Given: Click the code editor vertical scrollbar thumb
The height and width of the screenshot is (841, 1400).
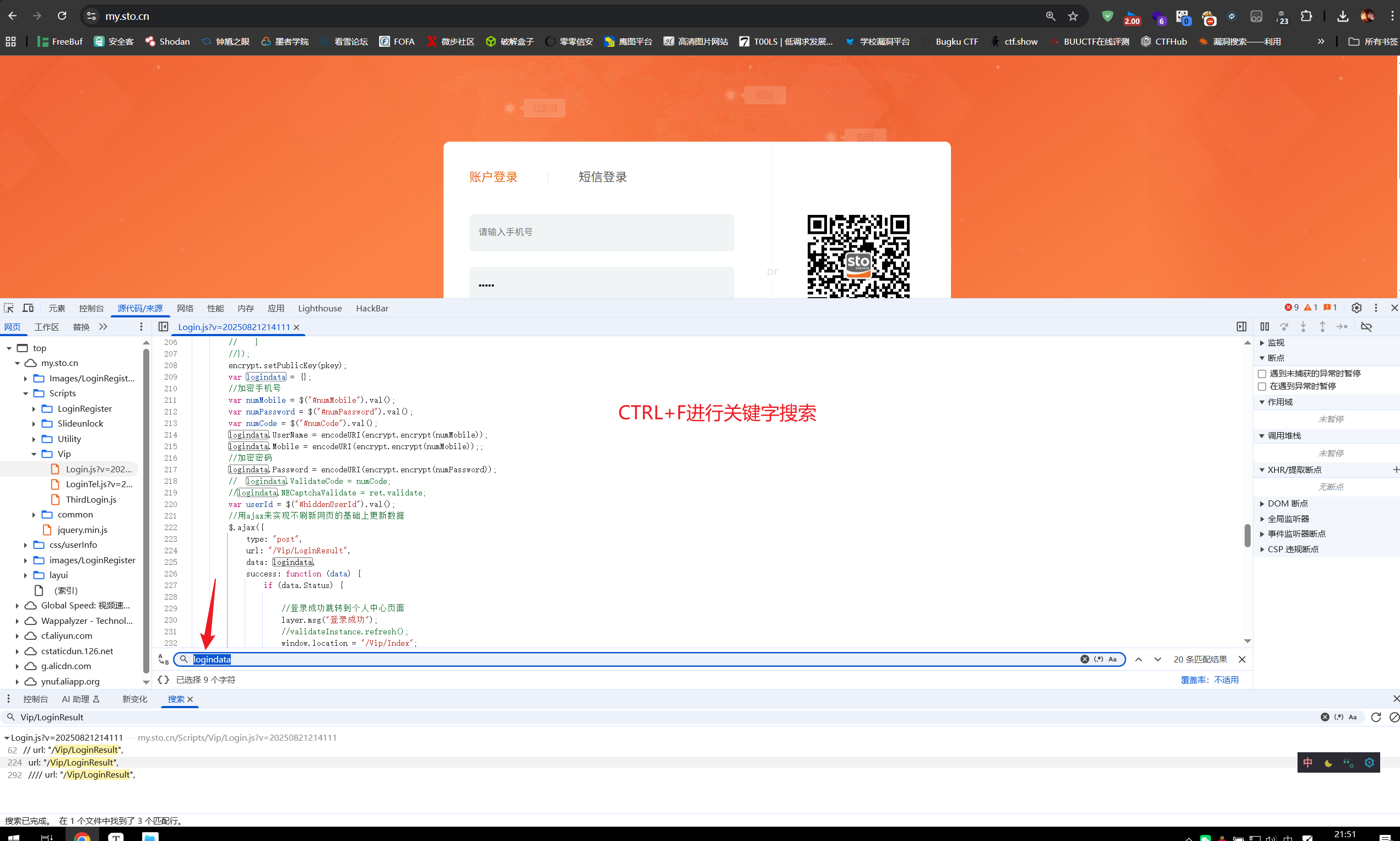Looking at the screenshot, I should [x=1247, y=535].
